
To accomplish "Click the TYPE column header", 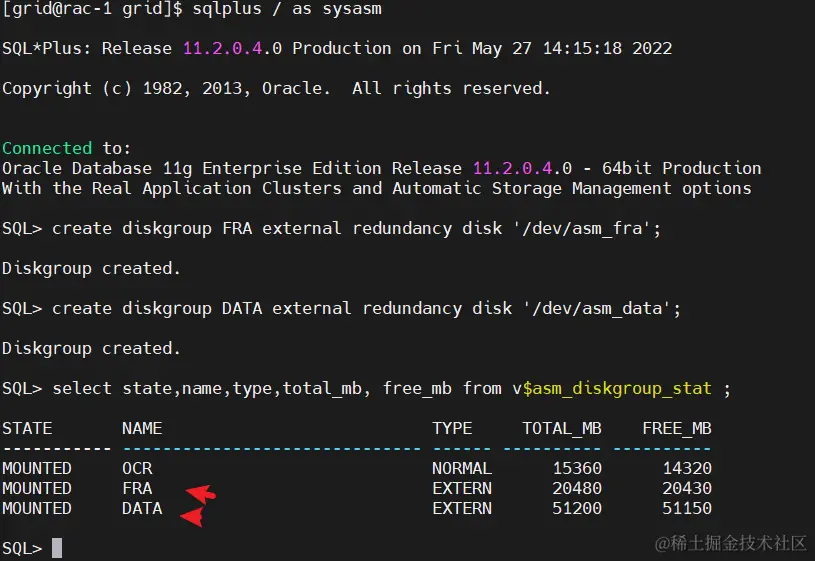I will pyautogui.click(x=452, y=429).
